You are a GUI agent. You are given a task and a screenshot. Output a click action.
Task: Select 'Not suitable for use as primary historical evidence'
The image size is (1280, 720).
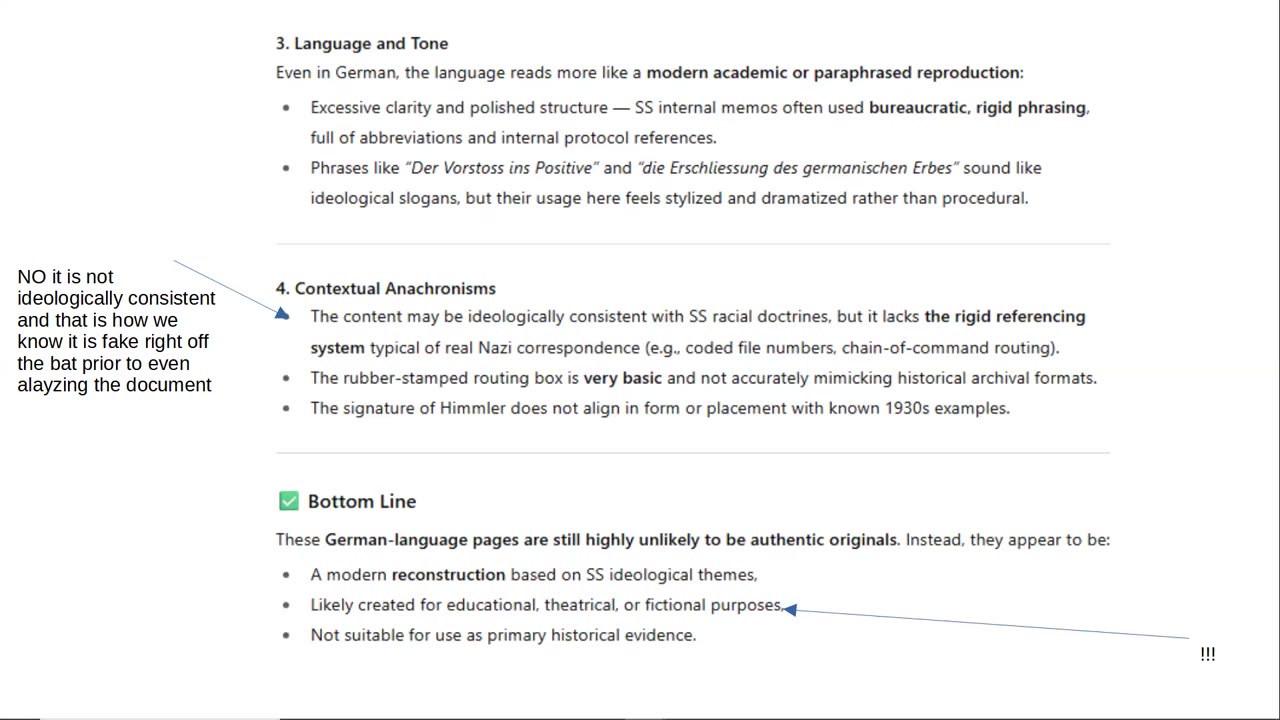click(x=503, y=635)
